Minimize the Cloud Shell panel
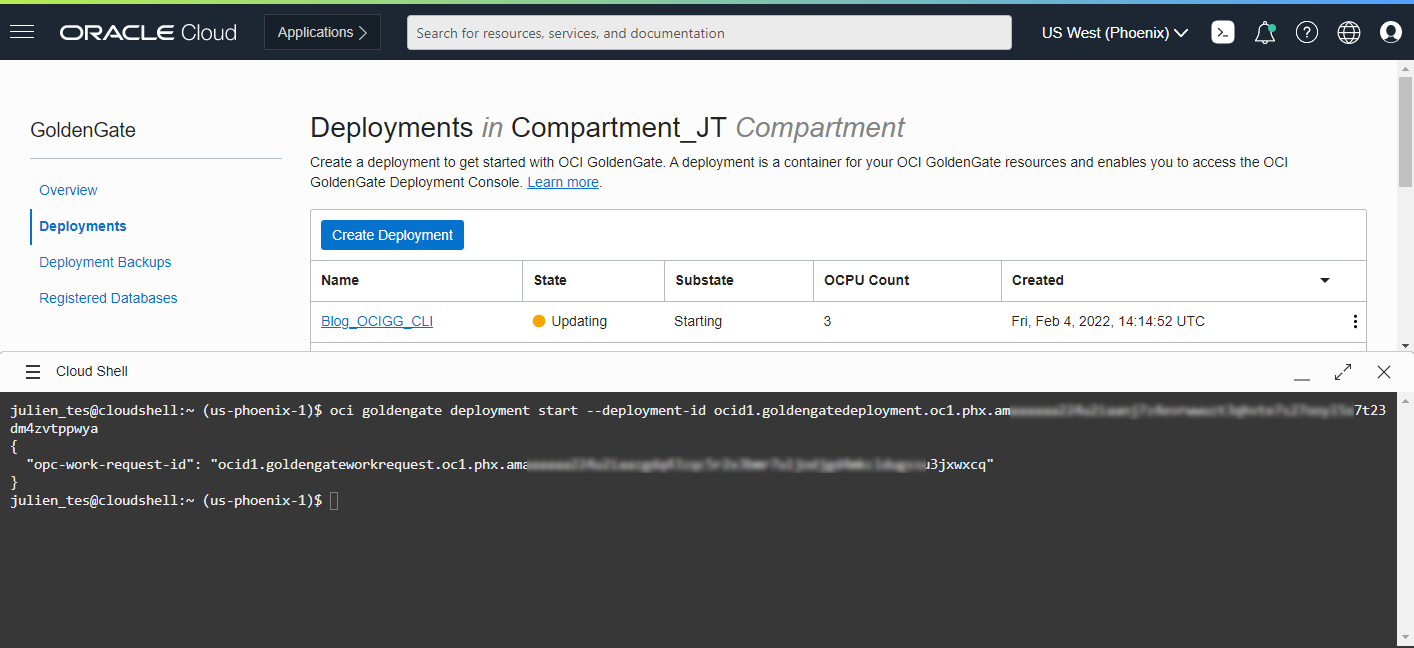Screen dimensions: 1414x648 pos(1302,378)
